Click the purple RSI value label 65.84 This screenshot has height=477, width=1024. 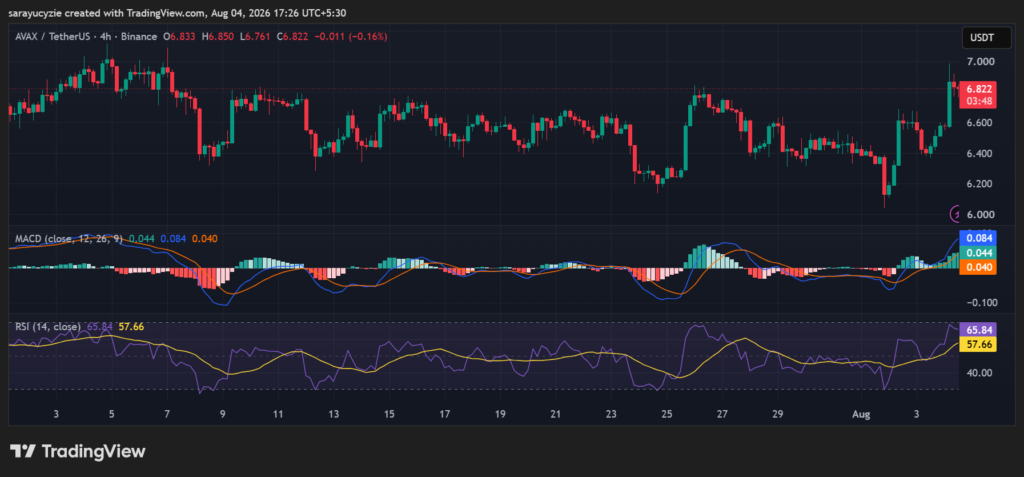coord(977,331)
